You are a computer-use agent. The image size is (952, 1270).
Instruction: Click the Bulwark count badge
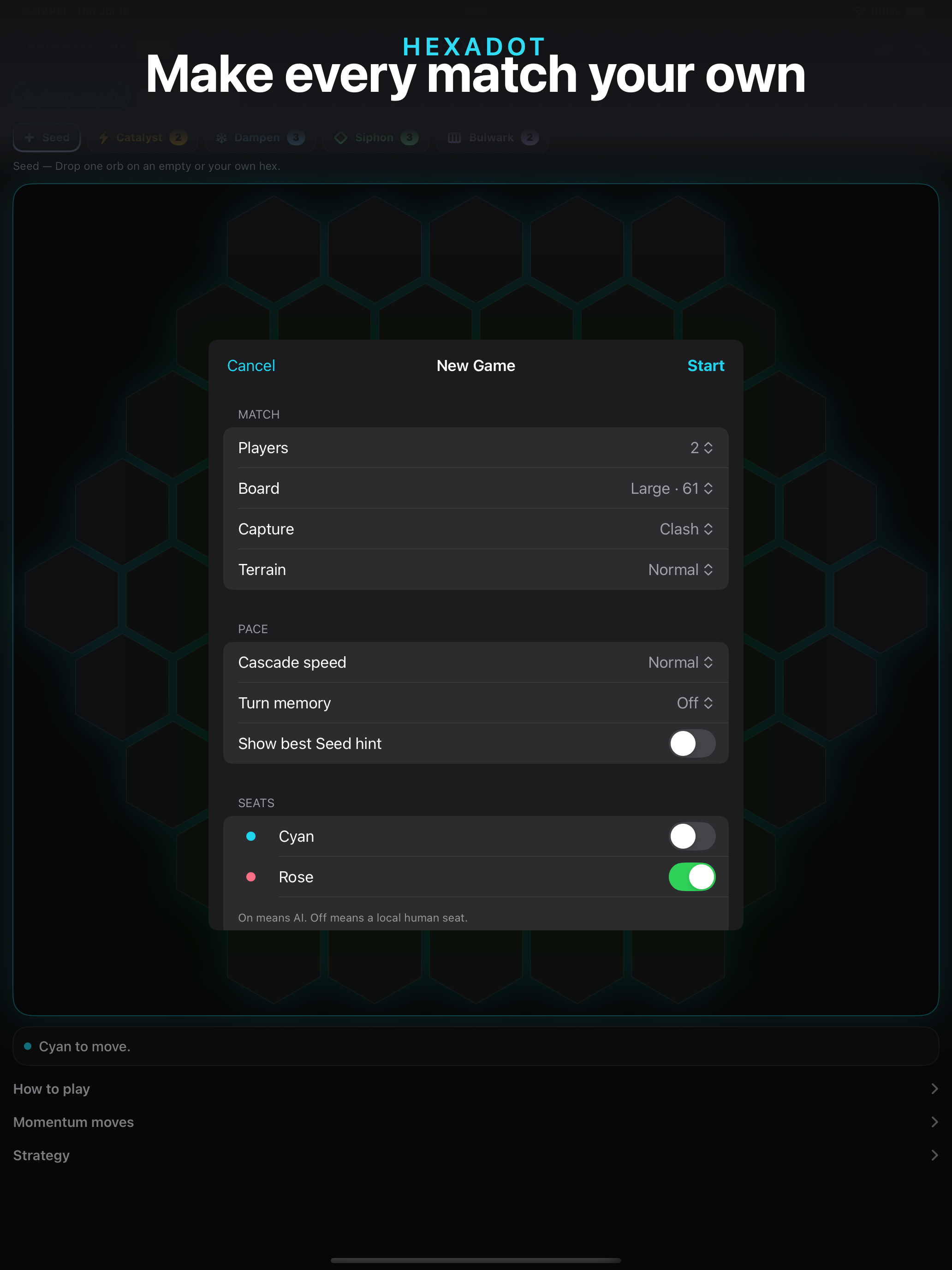click(x=530, y=138)
